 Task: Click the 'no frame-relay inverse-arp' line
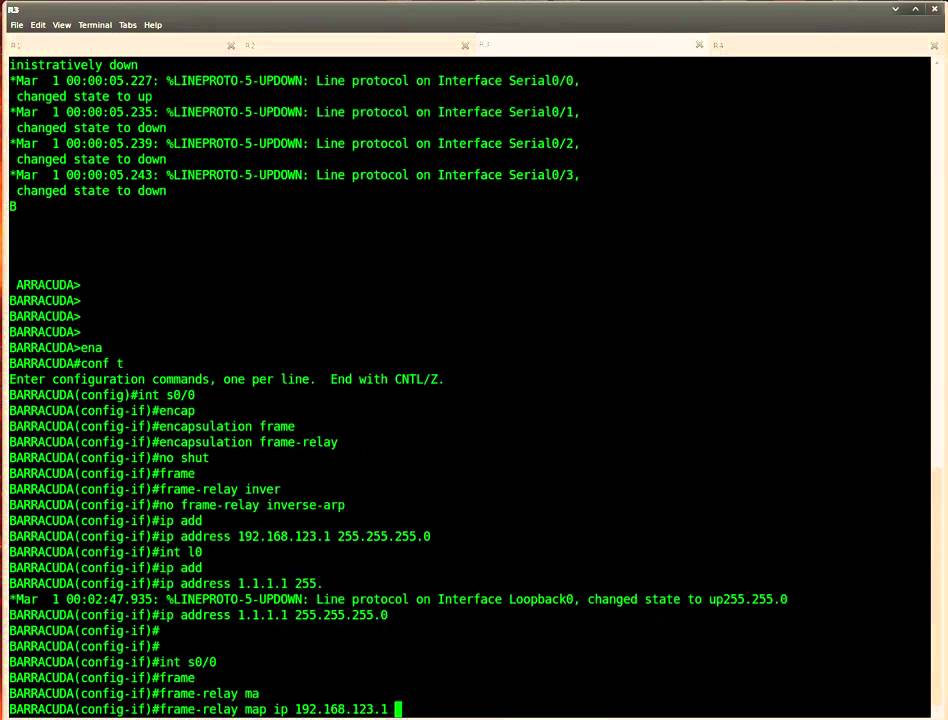coord(177,505)
